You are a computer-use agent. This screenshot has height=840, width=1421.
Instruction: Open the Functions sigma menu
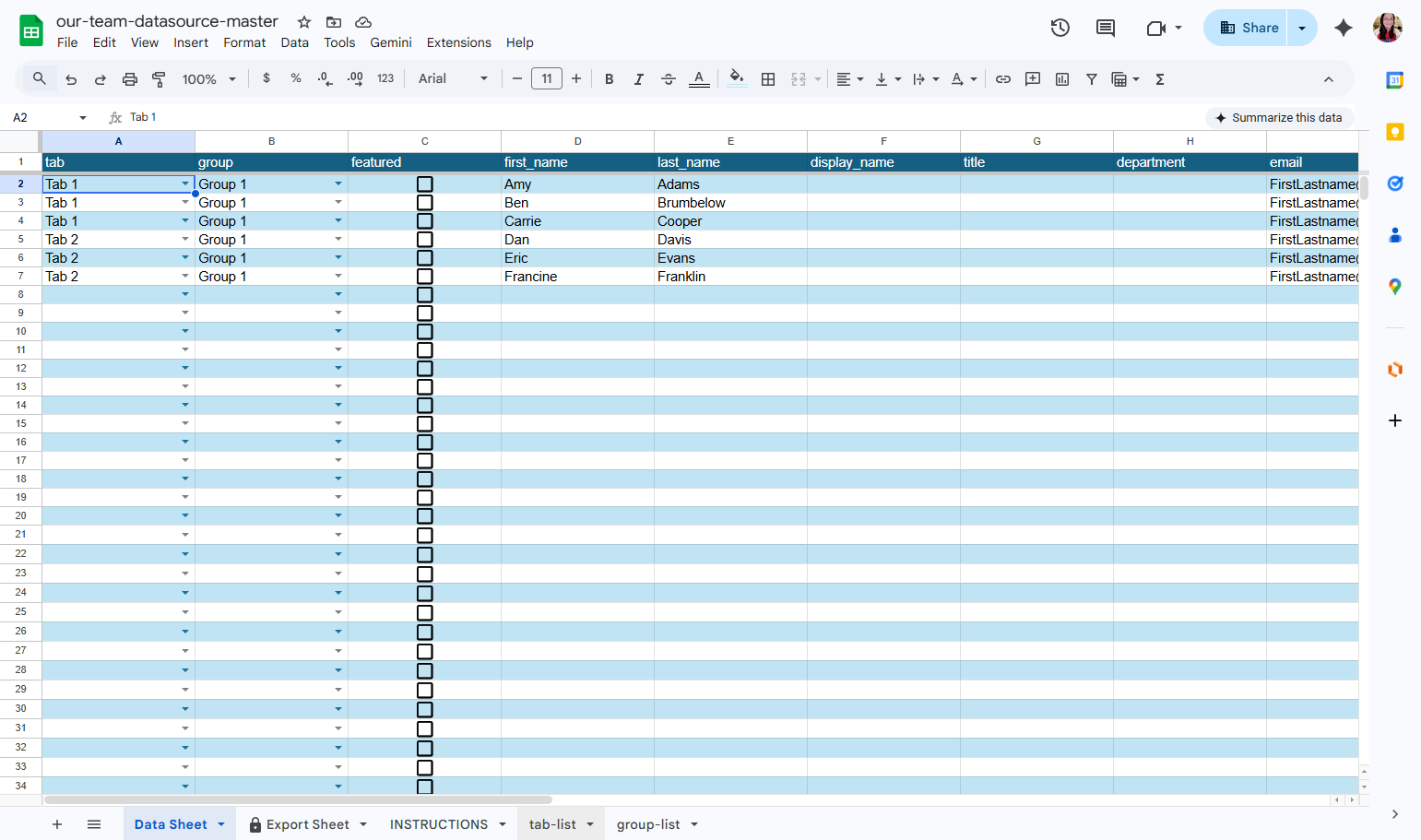(1160, 79)
